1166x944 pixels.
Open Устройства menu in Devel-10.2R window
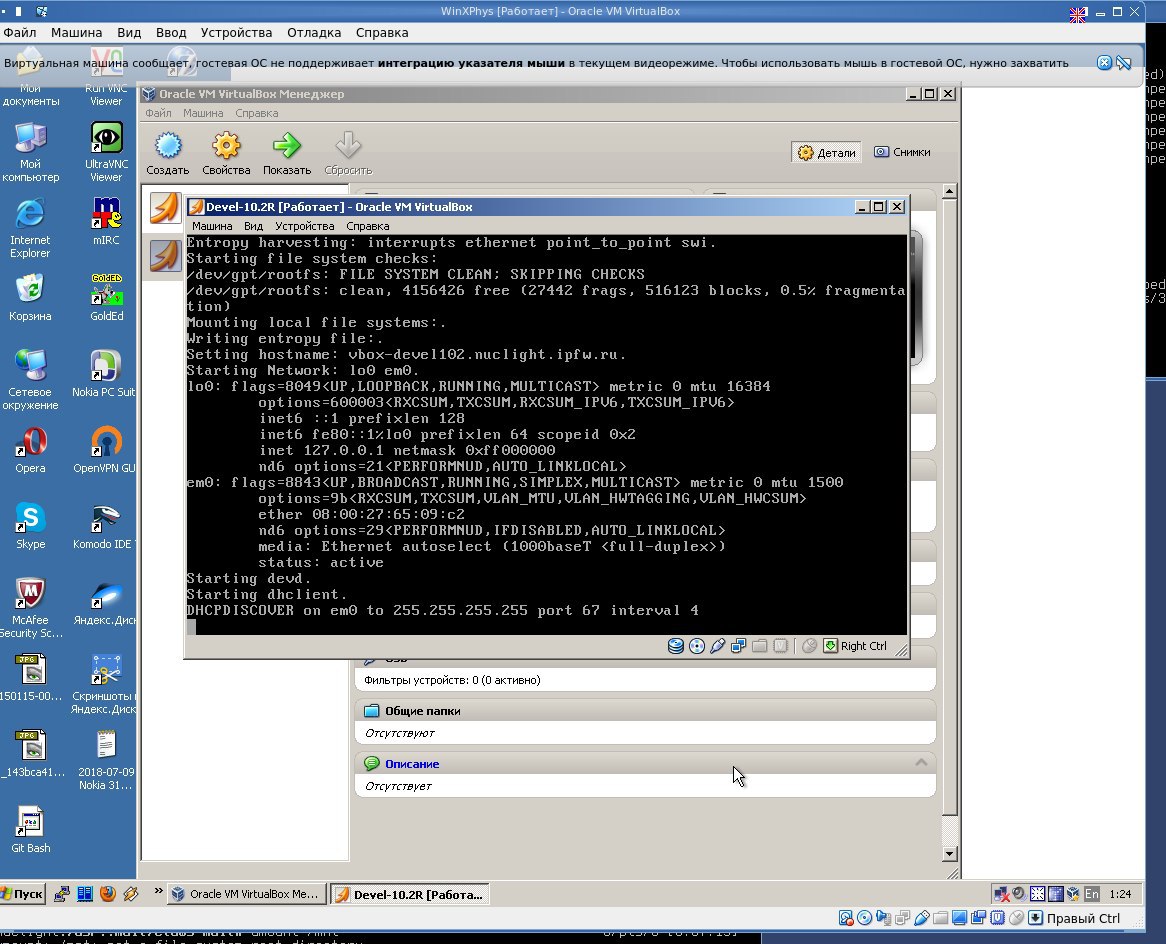tap(305, 226)
